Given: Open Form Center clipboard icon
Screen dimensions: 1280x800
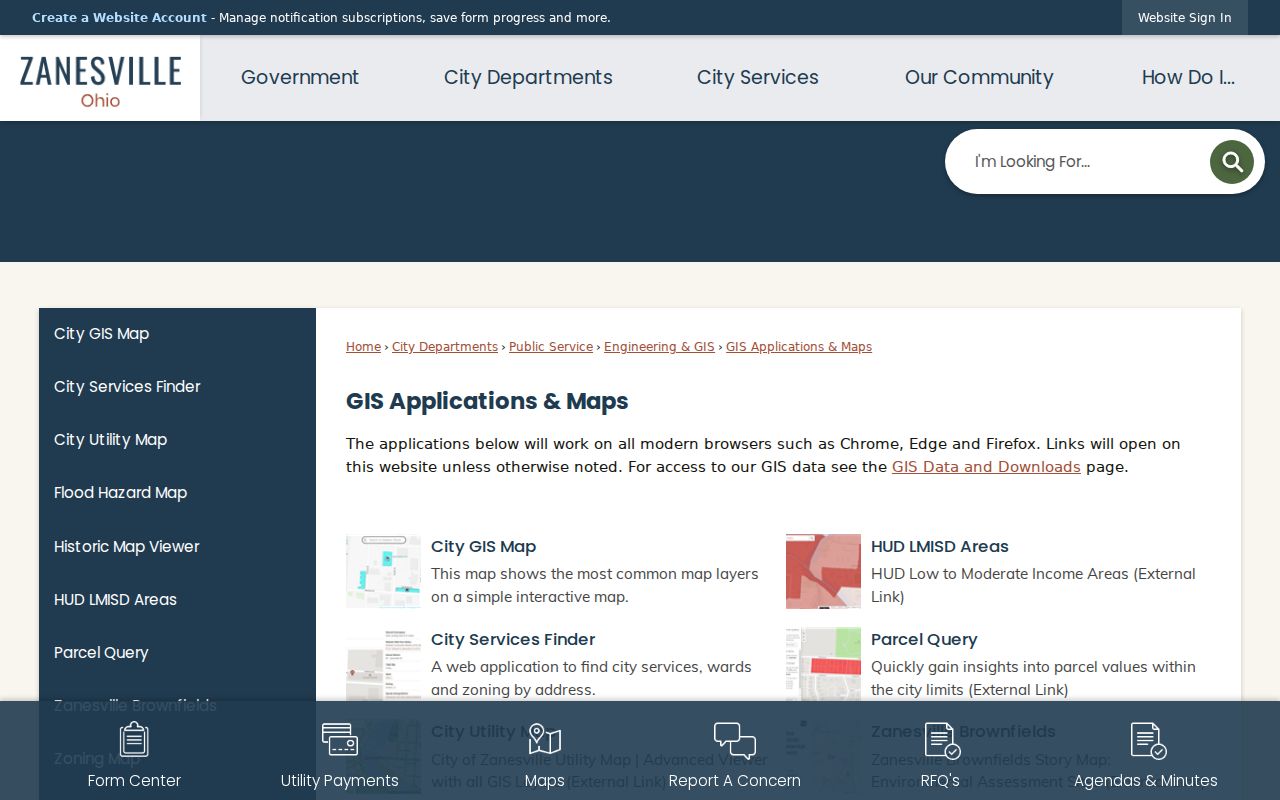Looking at the screenshot, I should click(134, 740).
